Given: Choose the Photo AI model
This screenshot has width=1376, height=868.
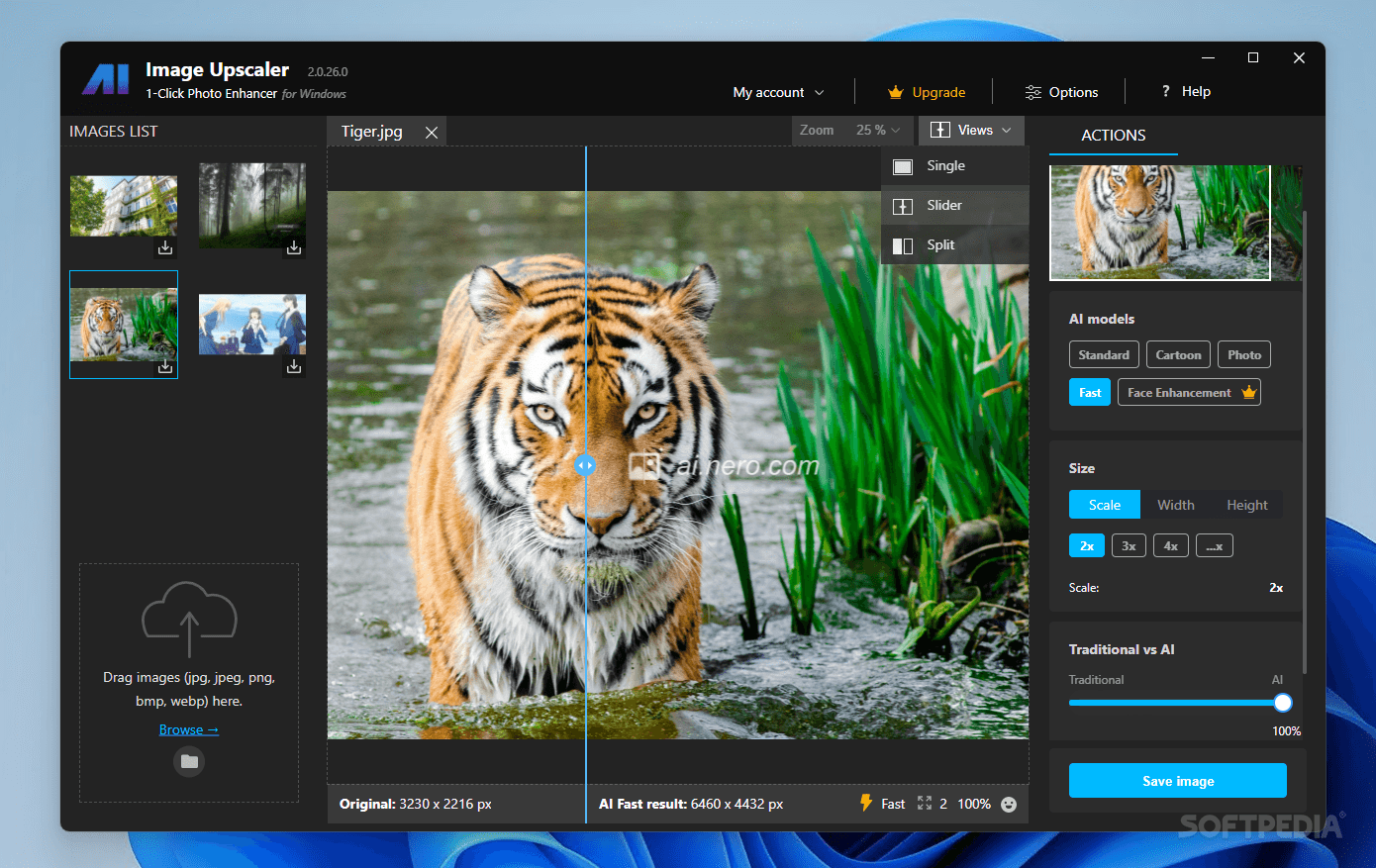Looking at the screenshot, I should 1244,354.
